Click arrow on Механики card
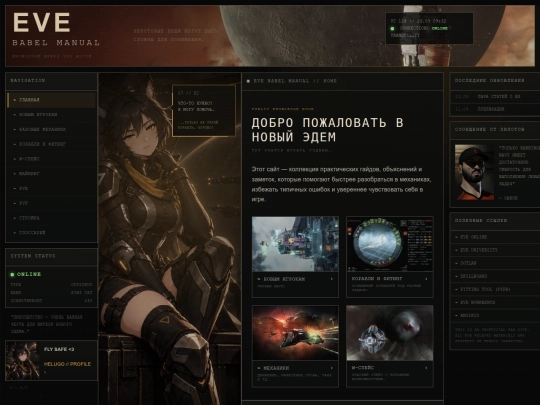540x405 pixels. coord(332,368)
